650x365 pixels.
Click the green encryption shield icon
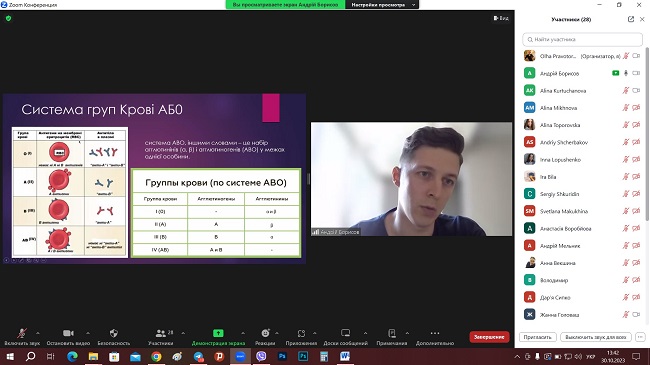coord(8,18)
